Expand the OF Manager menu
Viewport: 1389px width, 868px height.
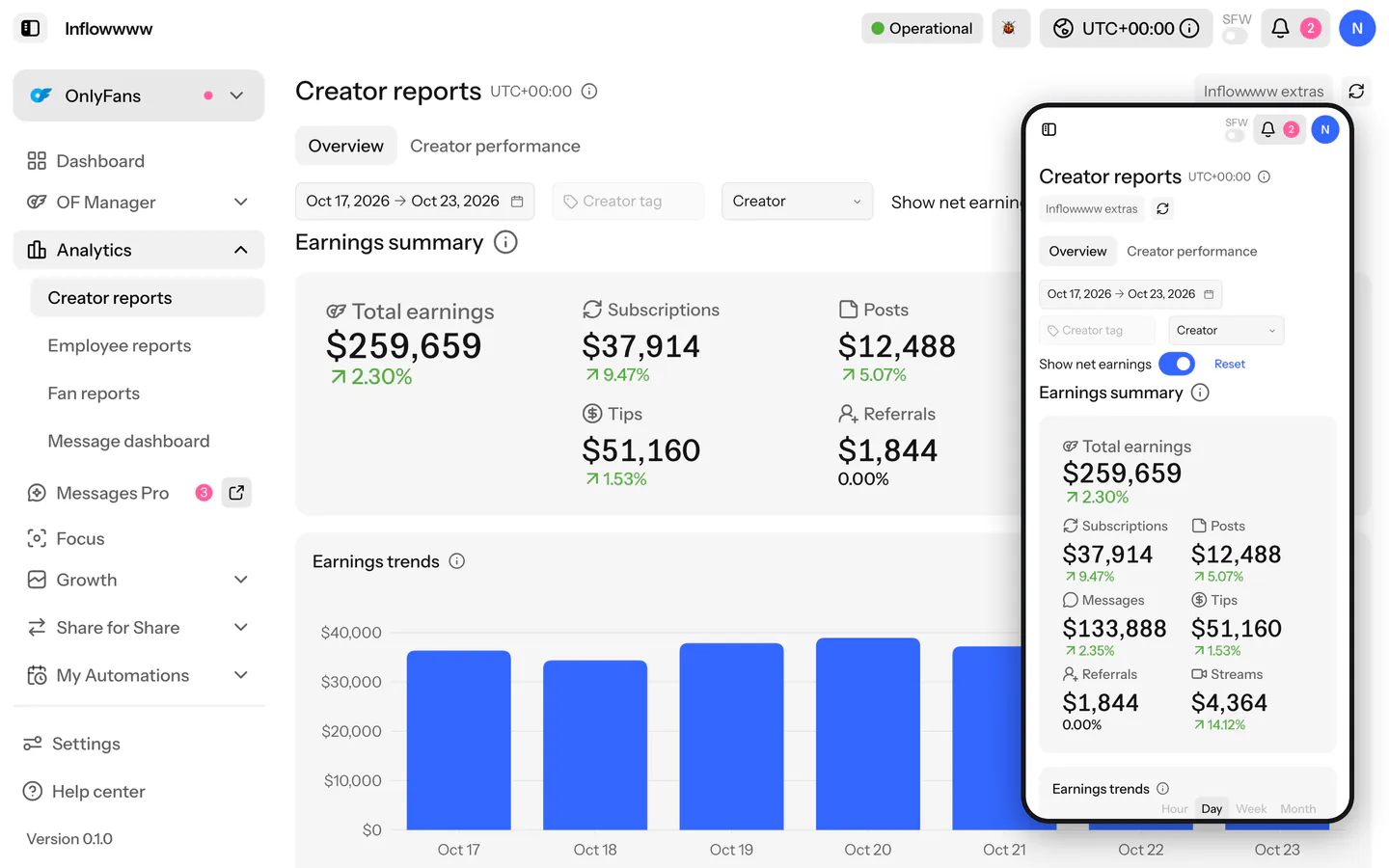point(139,203)
